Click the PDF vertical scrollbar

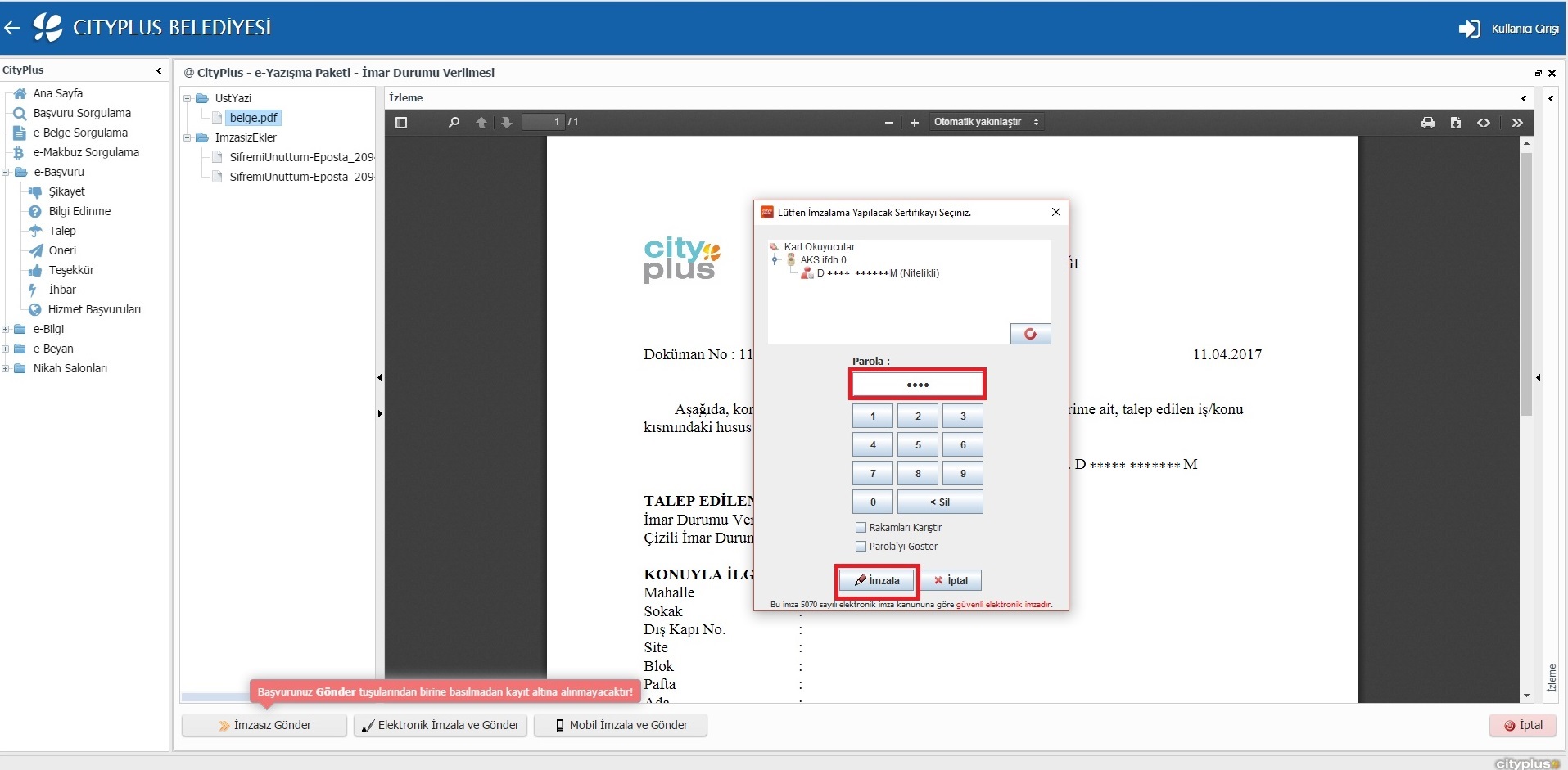click(x=1526, y=286)
